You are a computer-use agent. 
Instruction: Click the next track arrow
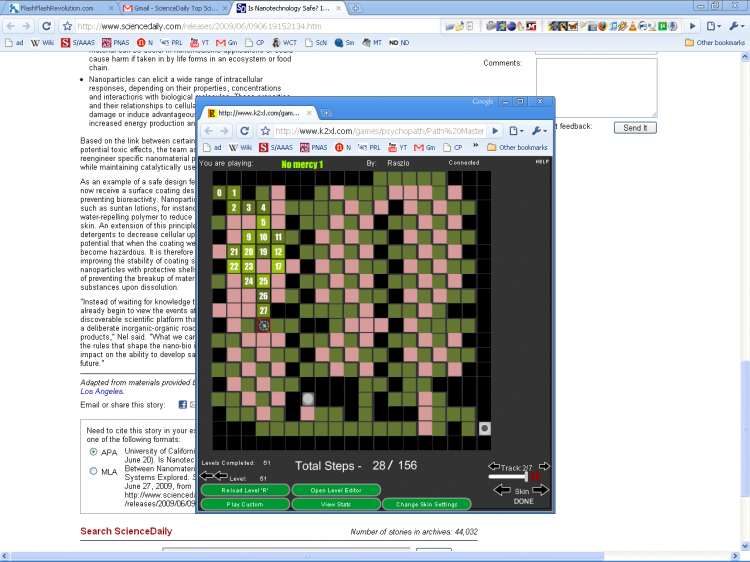[x=544, y=467]
